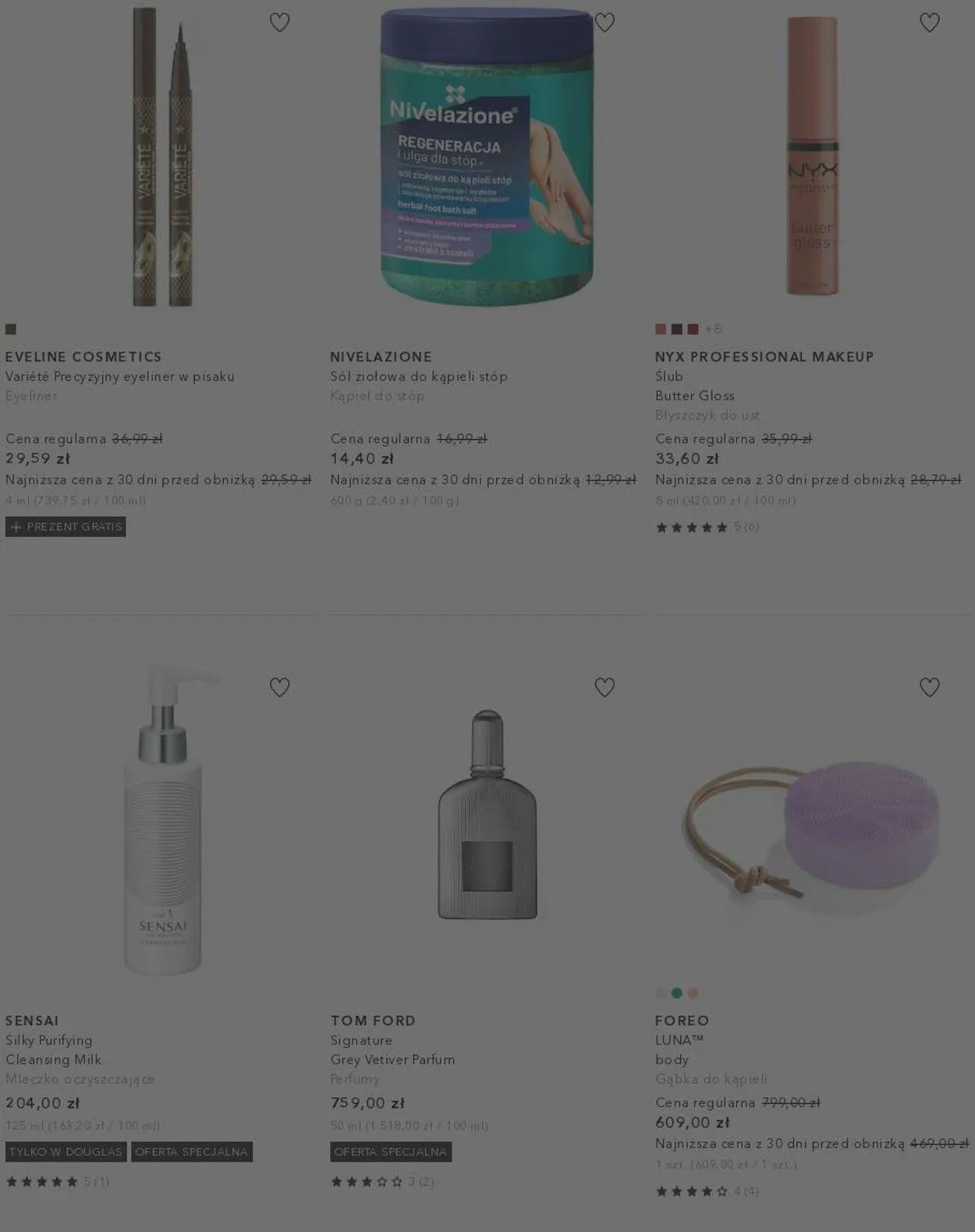
Task: Click the Tylko w Douglas label
Action: [66, 1152]
